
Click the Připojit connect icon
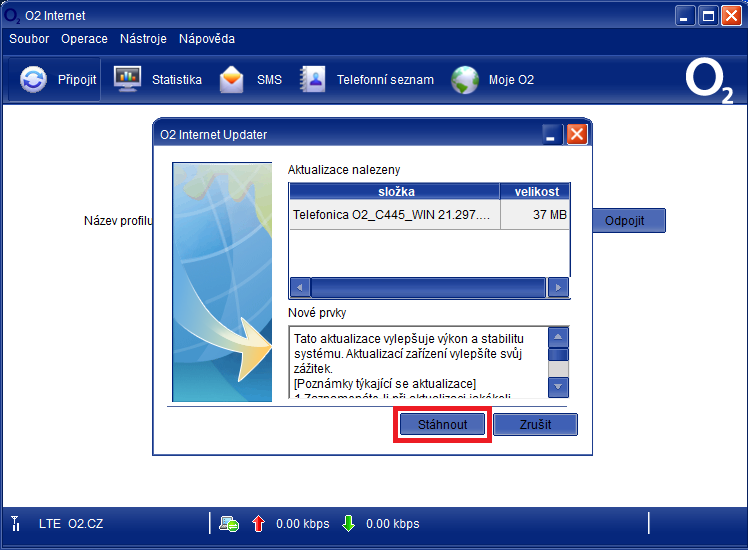point(34,80)
